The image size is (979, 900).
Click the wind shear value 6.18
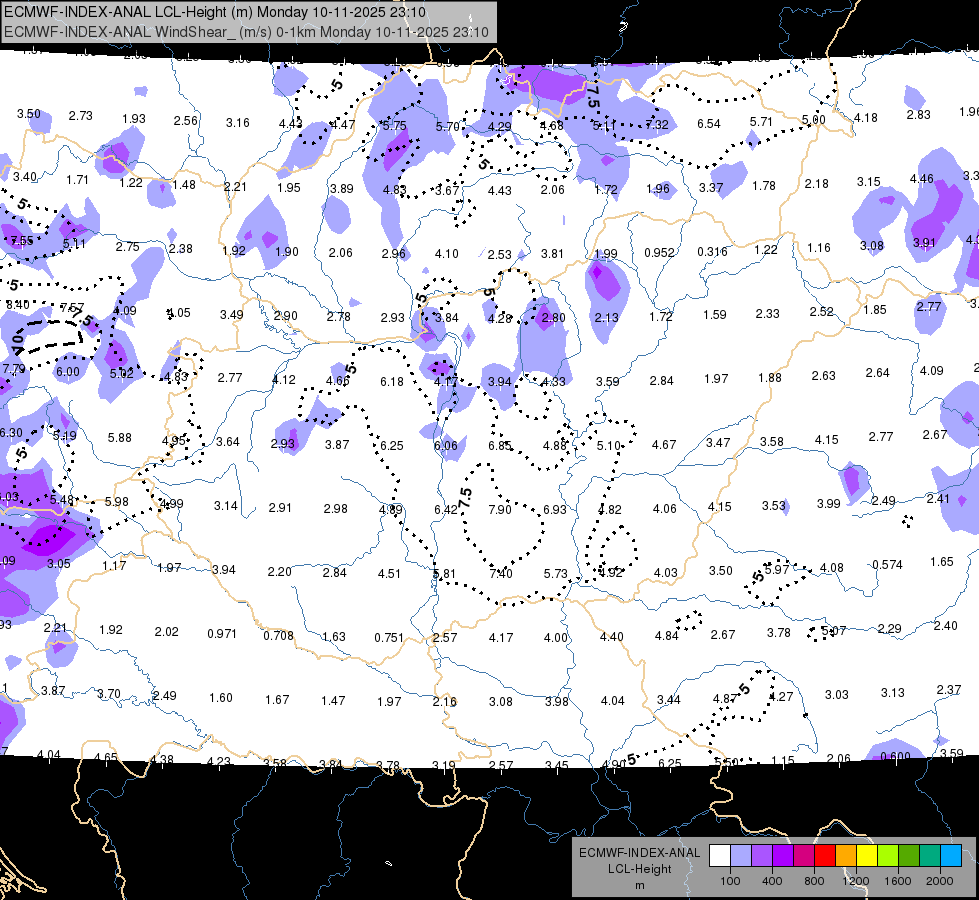click(391, 382)
